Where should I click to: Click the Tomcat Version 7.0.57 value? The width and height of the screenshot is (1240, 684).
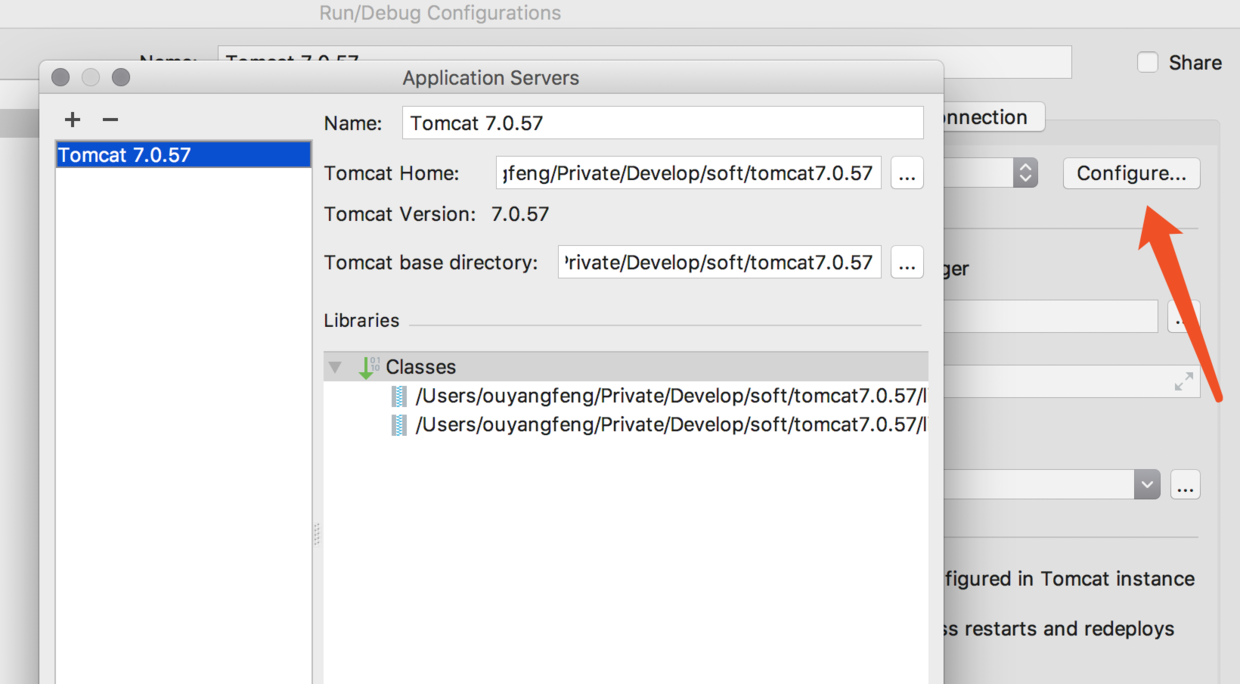pyautogui.click(x=520, y=214)
